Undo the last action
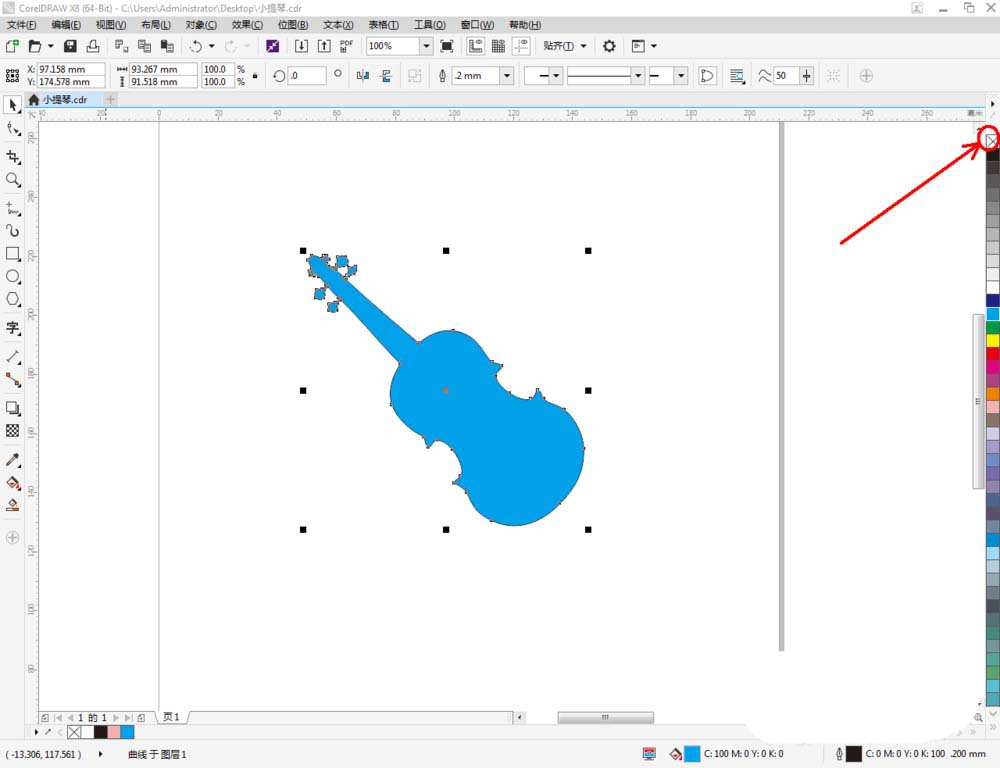1000x768 pixels. click(196, 46)
